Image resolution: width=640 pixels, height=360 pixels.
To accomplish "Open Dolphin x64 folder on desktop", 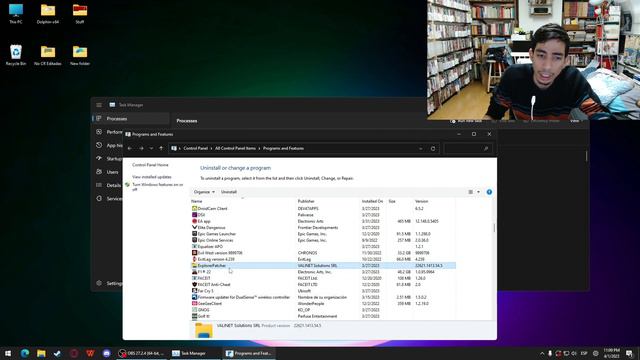I will [48, 13].
